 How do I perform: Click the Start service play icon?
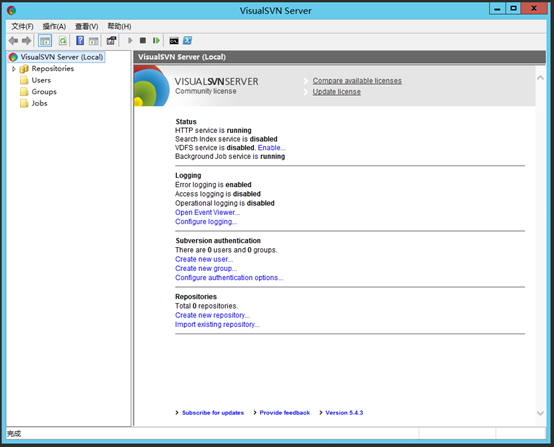pos(130,41)
